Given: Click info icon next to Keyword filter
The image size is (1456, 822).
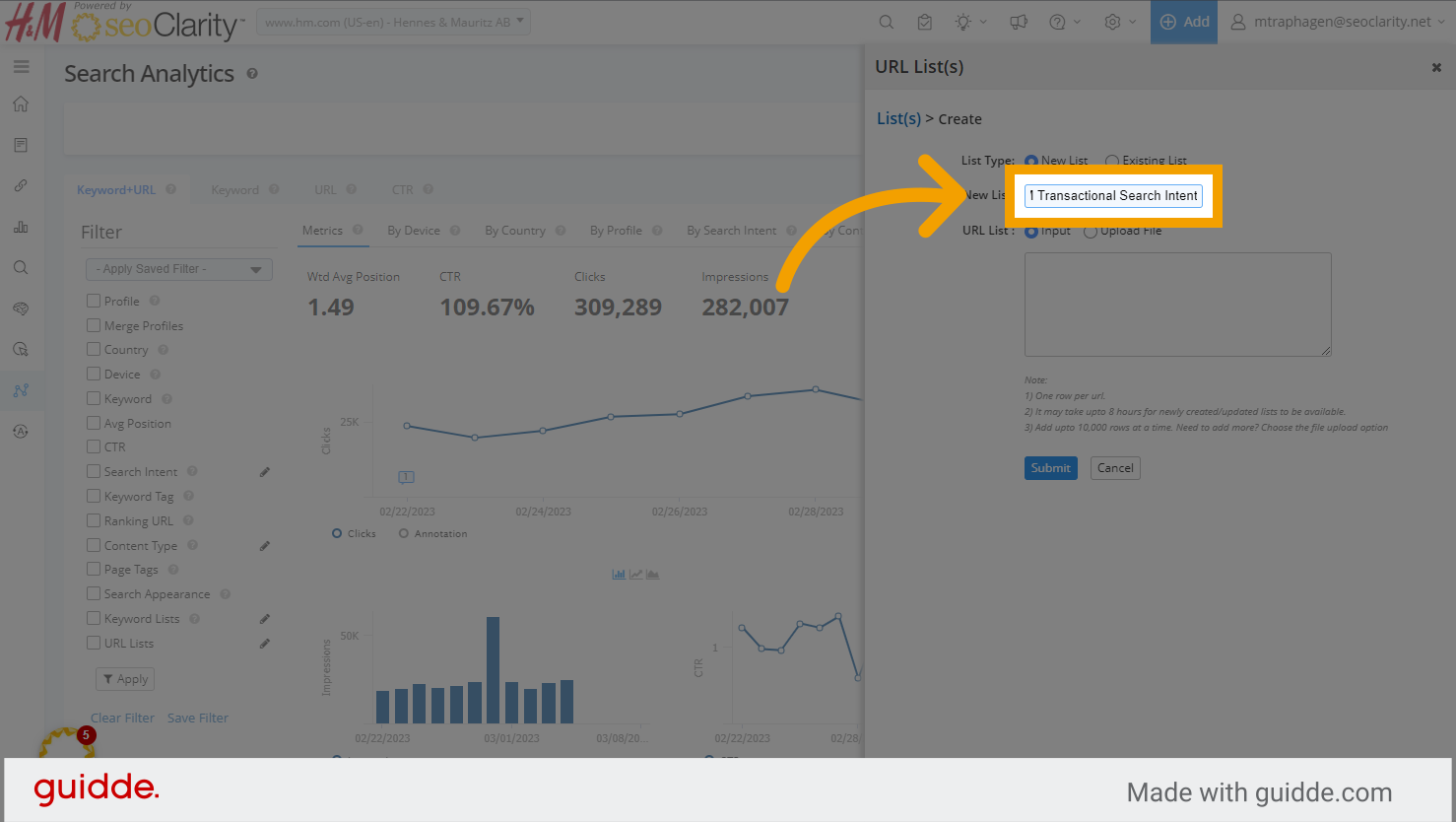Looking at the screenshot, I should point(166,399).
